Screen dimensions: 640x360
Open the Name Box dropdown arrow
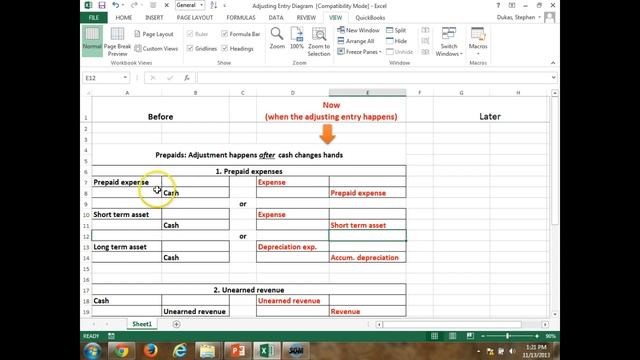click(125, 78)
